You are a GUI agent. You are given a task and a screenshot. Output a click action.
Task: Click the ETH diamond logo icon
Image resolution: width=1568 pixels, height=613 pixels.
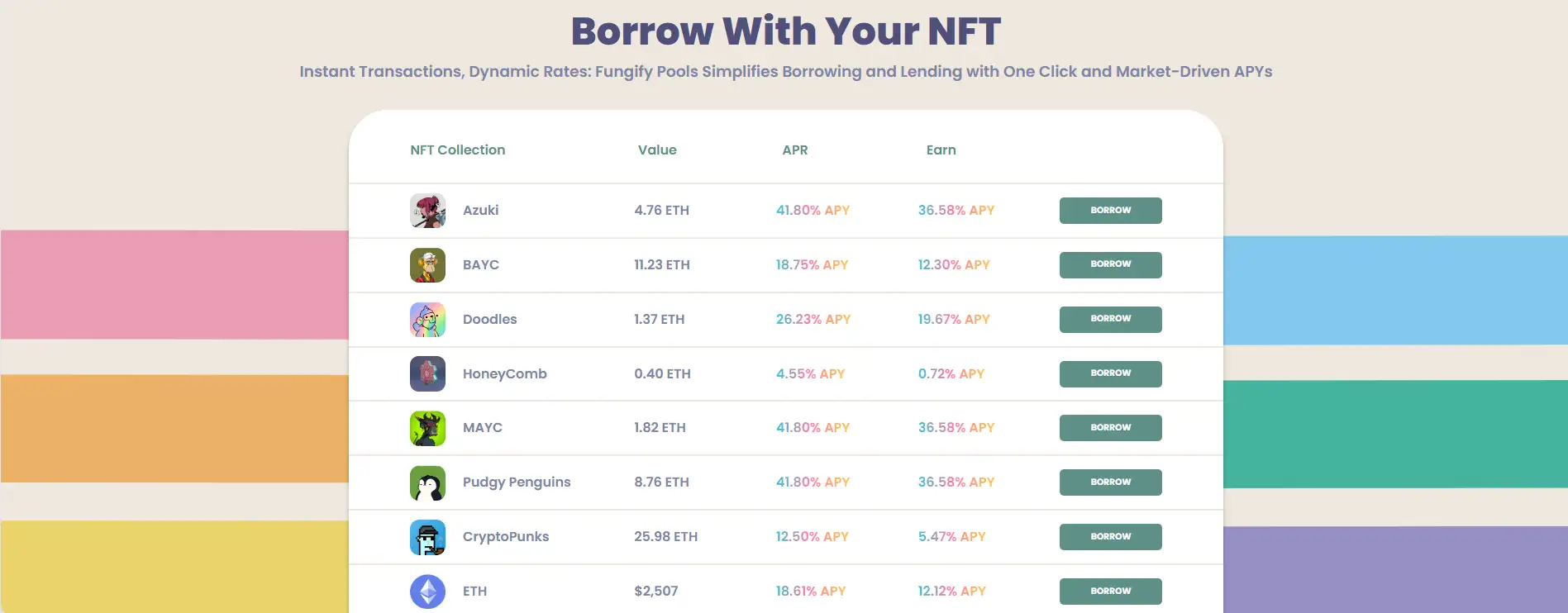[x=427, y=592]
